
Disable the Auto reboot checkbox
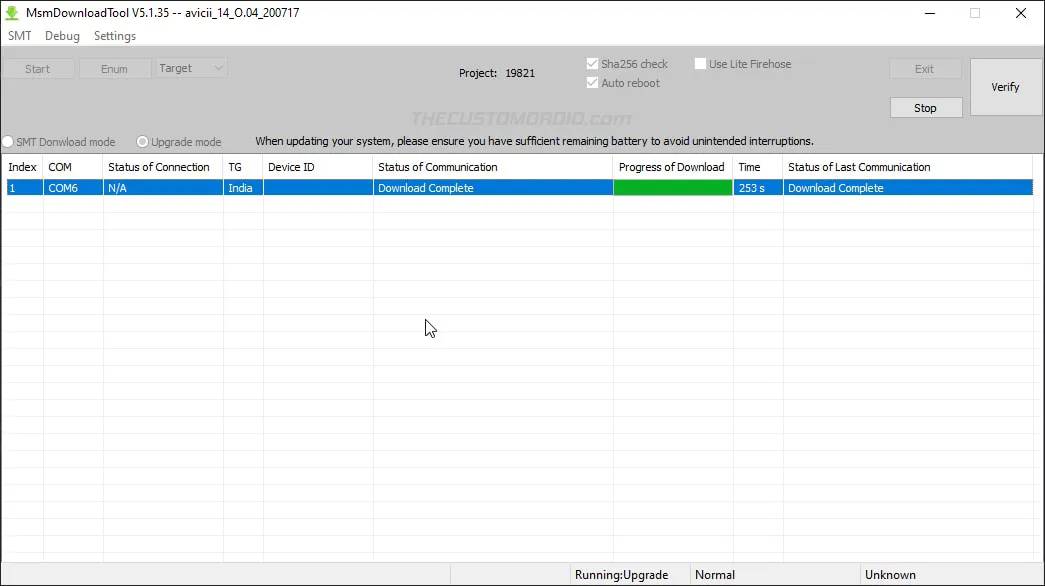coord(592,83)
